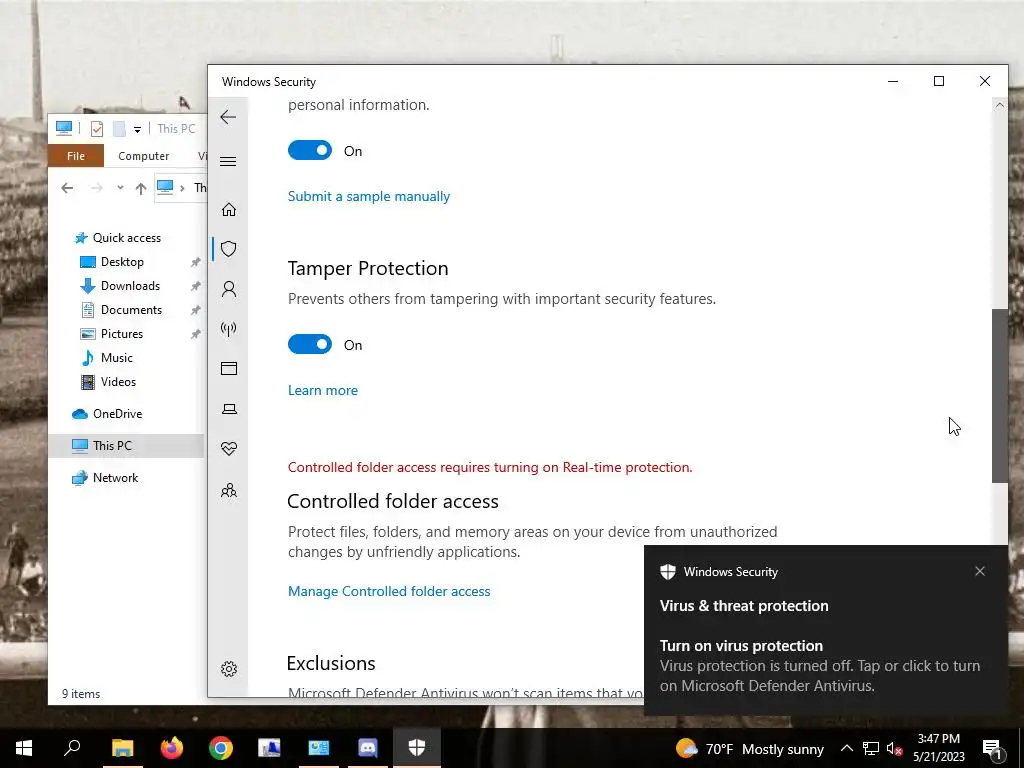Dismiss the Windows Security notification
The width and height of the screenshot is (1024, 768).
point(980,571)
